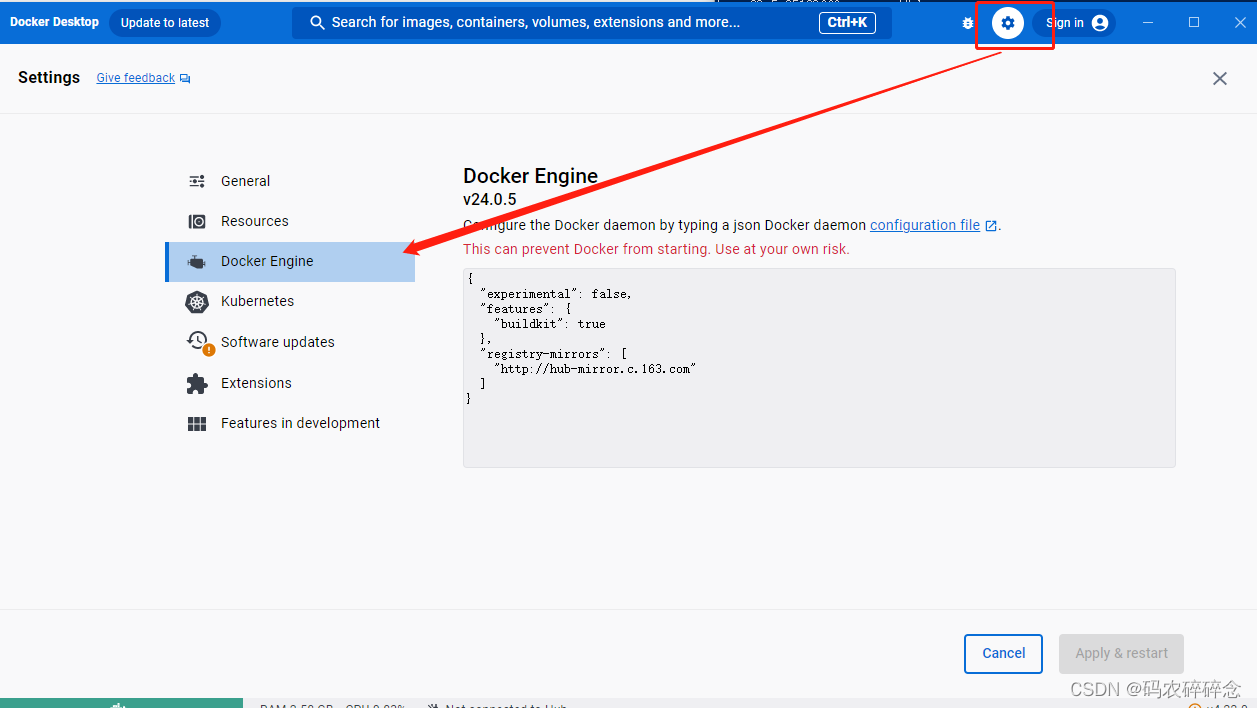Click the Docker Desktop title text
The height and width of the screenshot is (708, 1257).
pyautogui.click(x=54, y=22)
